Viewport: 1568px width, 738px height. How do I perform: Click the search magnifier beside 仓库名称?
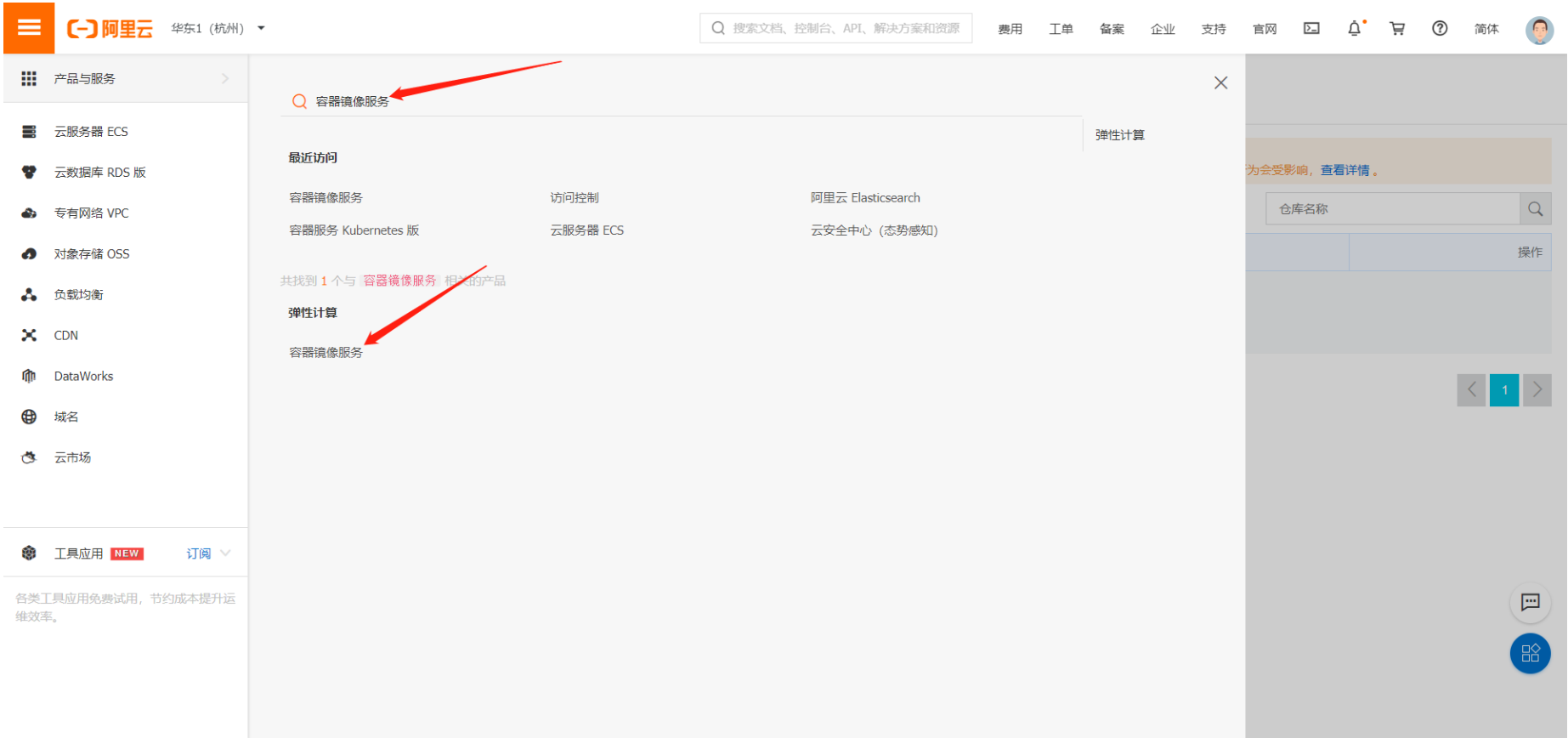point(1536,208)
